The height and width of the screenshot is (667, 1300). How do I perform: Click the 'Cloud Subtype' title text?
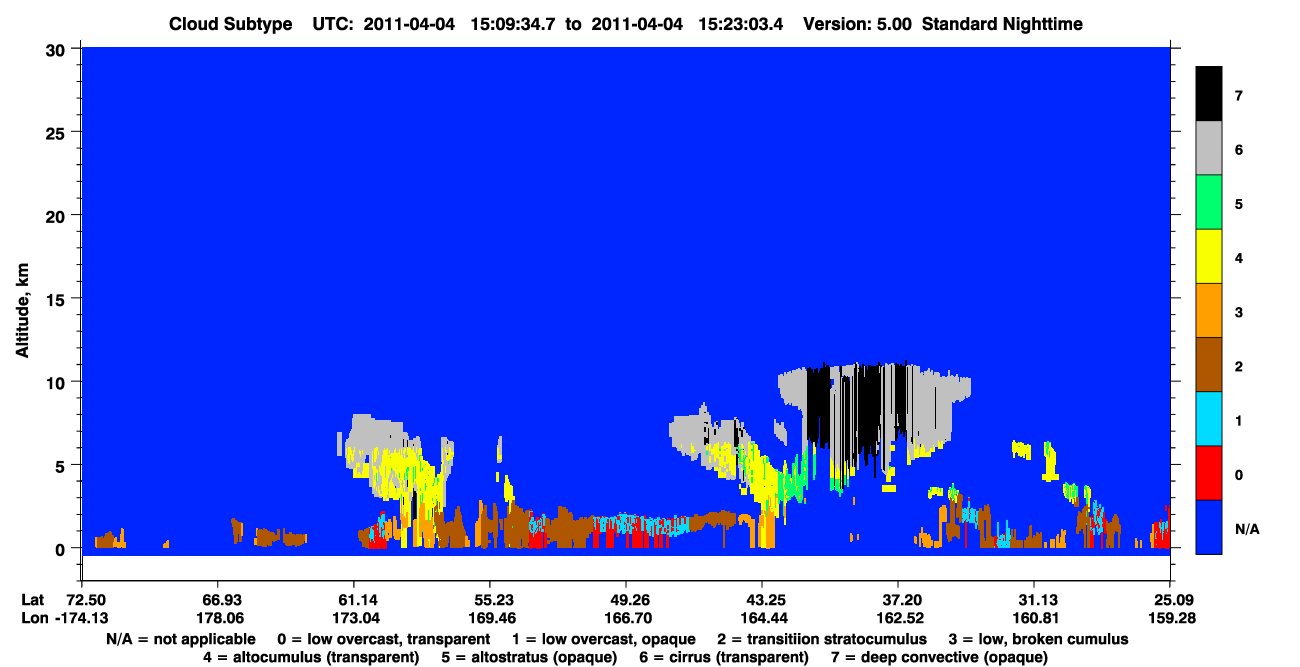[x=230, y=24]
